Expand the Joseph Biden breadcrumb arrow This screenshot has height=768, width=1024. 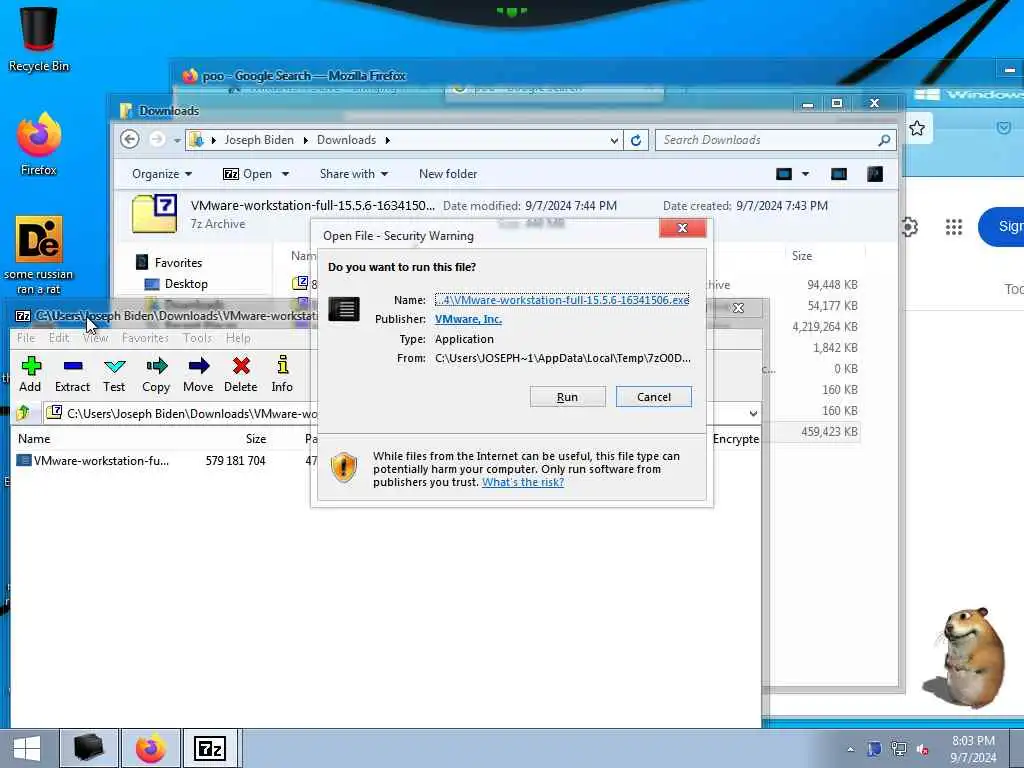(x=305, y=140)
